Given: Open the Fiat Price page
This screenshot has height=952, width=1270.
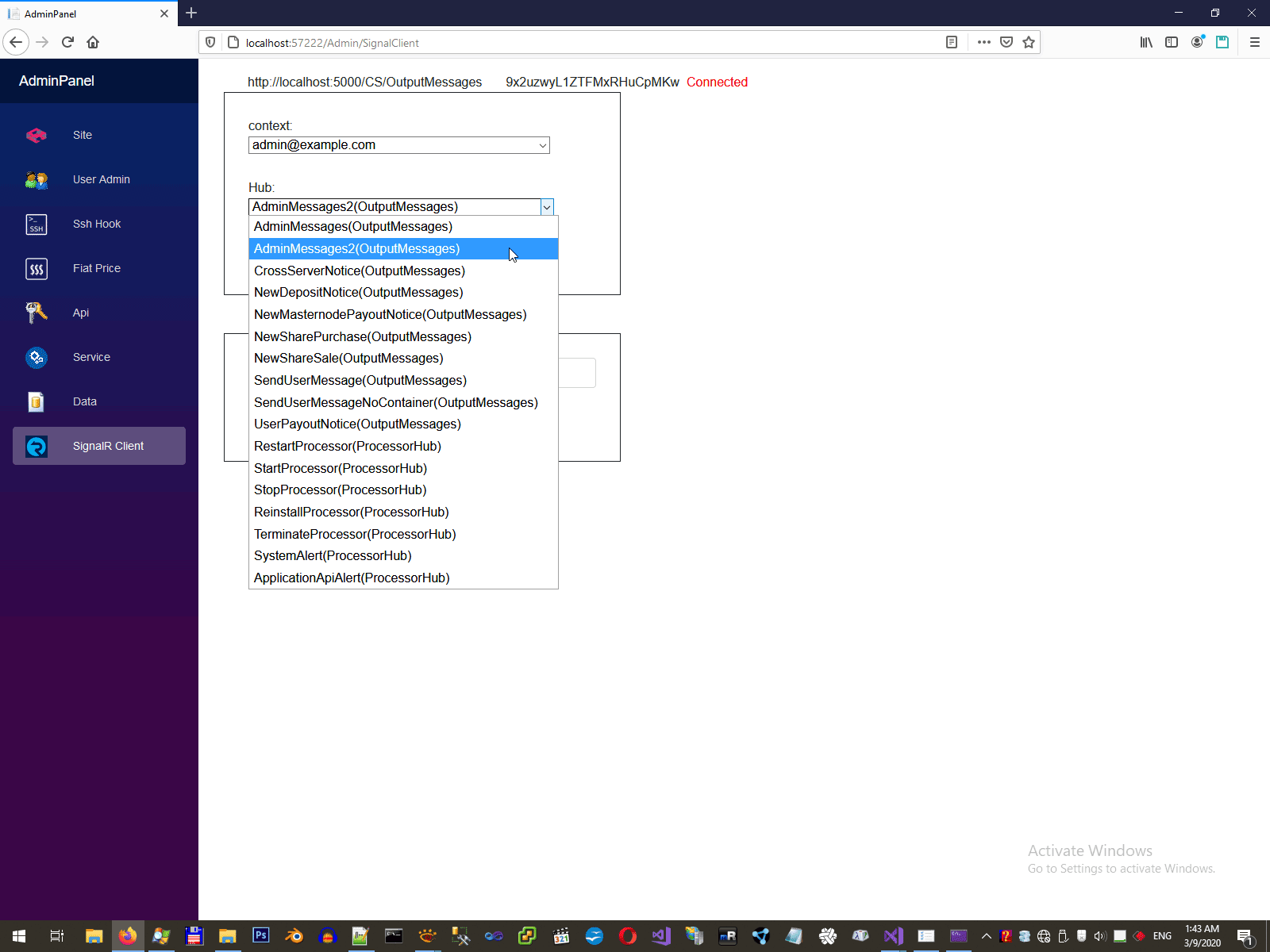Looking at the screenshot, I should (x=97, y=268).
